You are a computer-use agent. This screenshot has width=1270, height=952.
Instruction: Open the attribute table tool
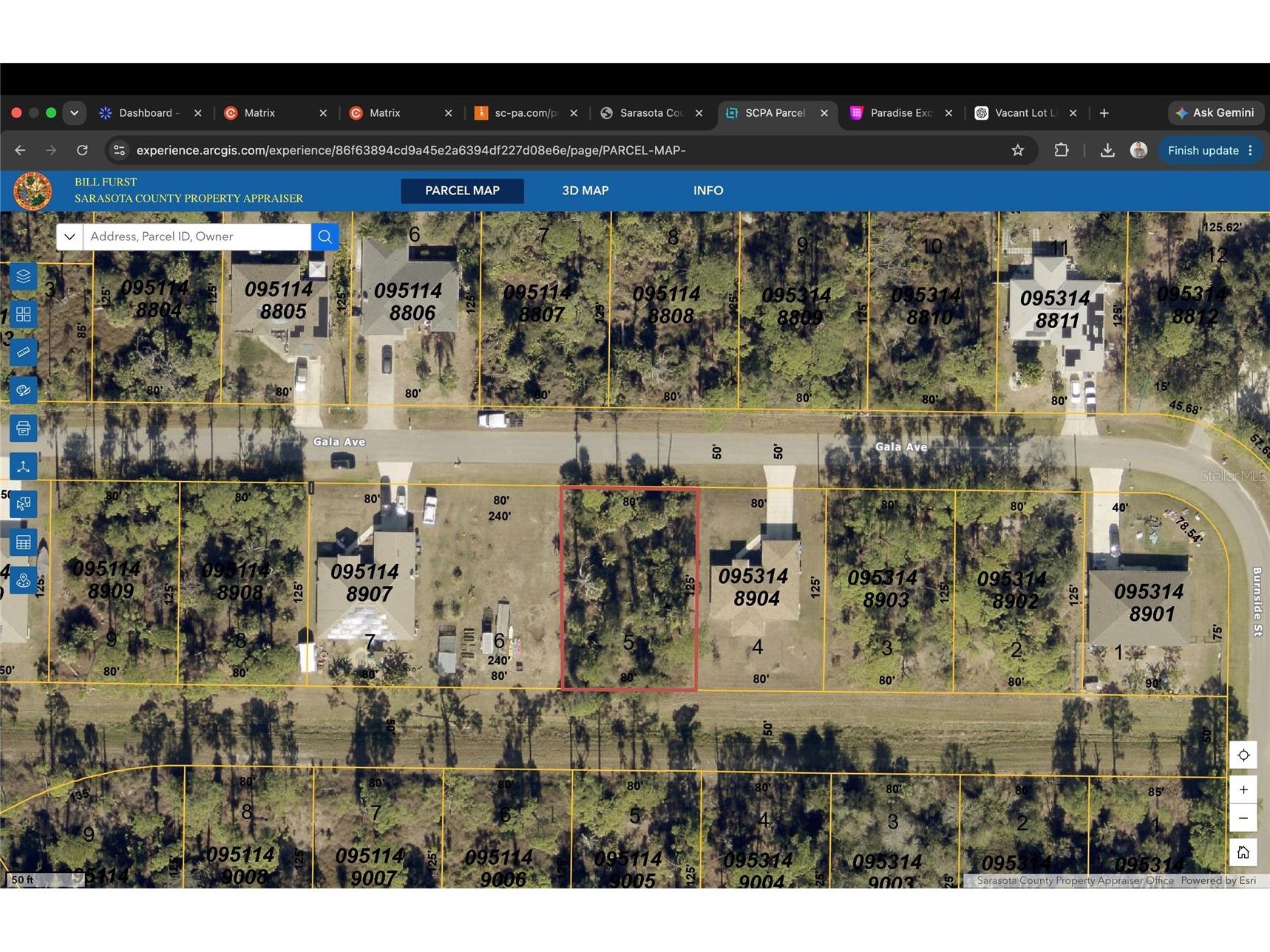[23, 543]
